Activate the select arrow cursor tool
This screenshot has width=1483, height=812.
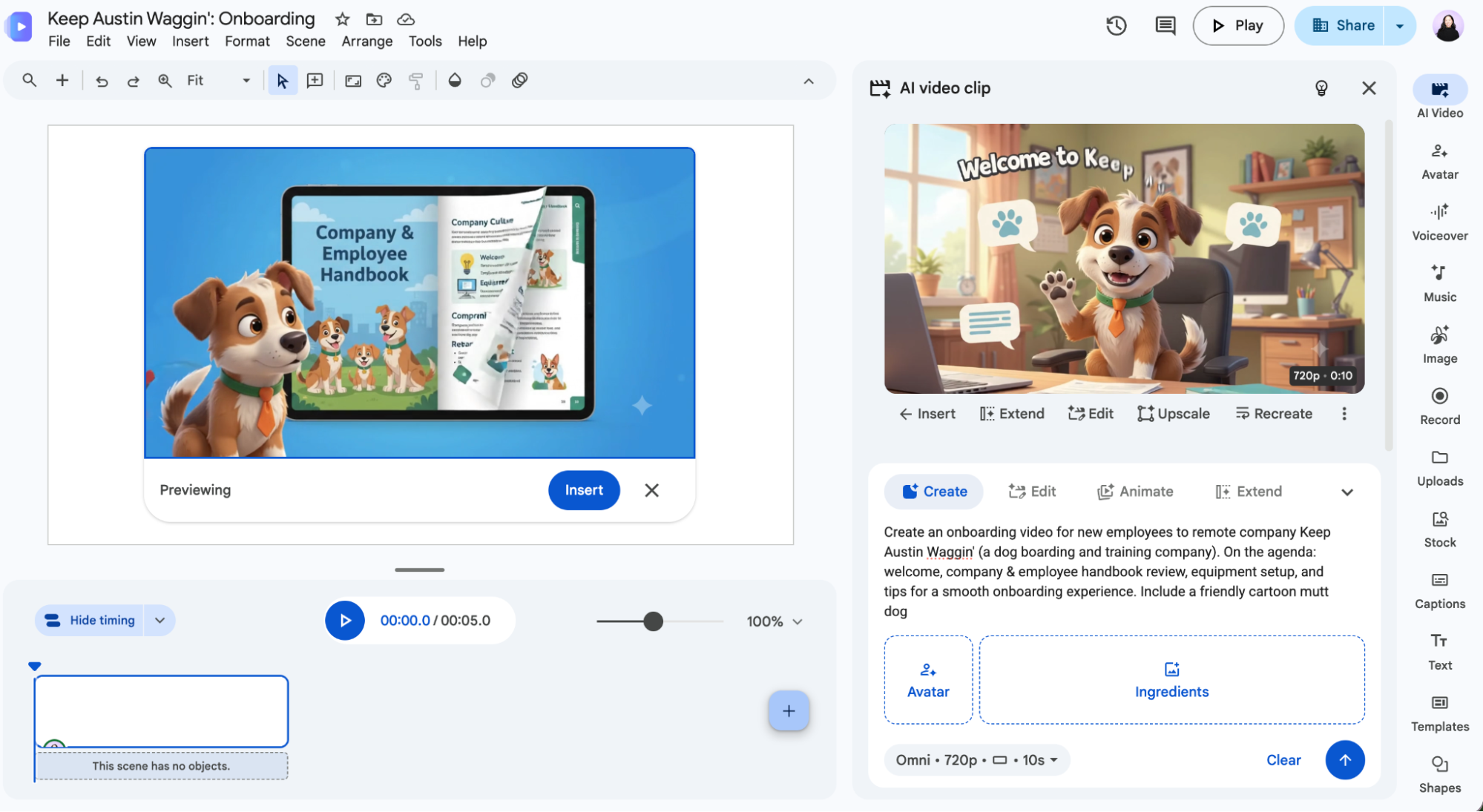[x=282, y=81]
